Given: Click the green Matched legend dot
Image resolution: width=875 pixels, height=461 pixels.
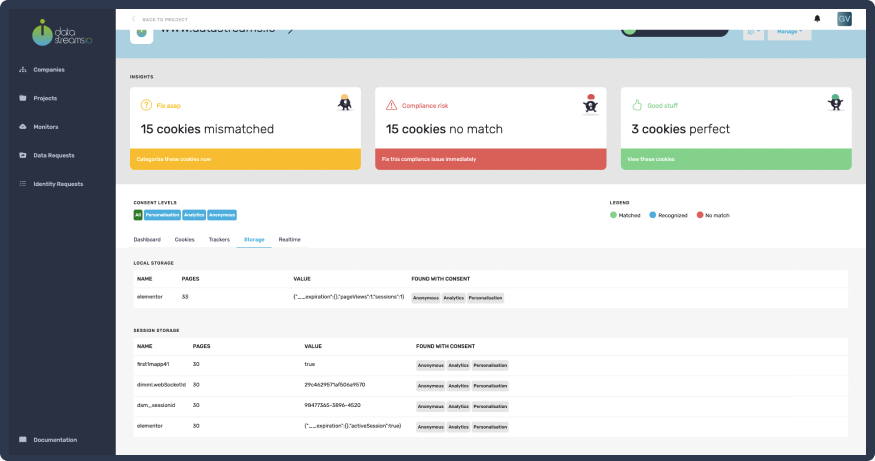Looking at the screenshot, I should (x=613, y=215).
